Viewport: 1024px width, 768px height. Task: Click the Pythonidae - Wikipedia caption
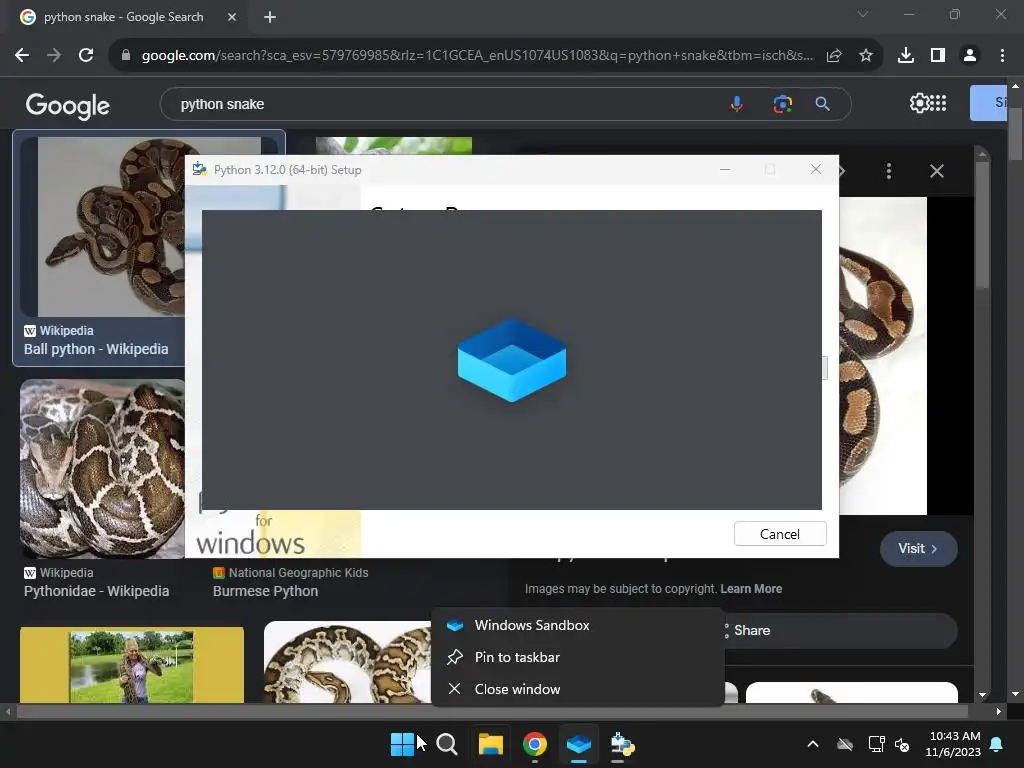(97, 591)
